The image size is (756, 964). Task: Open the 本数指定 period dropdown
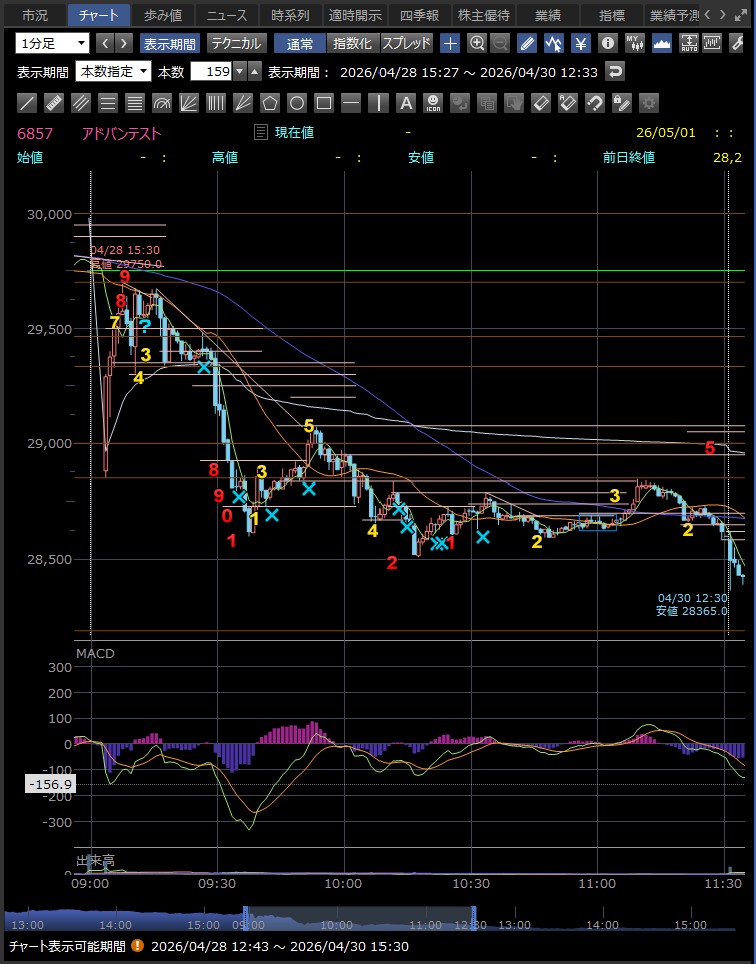tap(113, 71)
